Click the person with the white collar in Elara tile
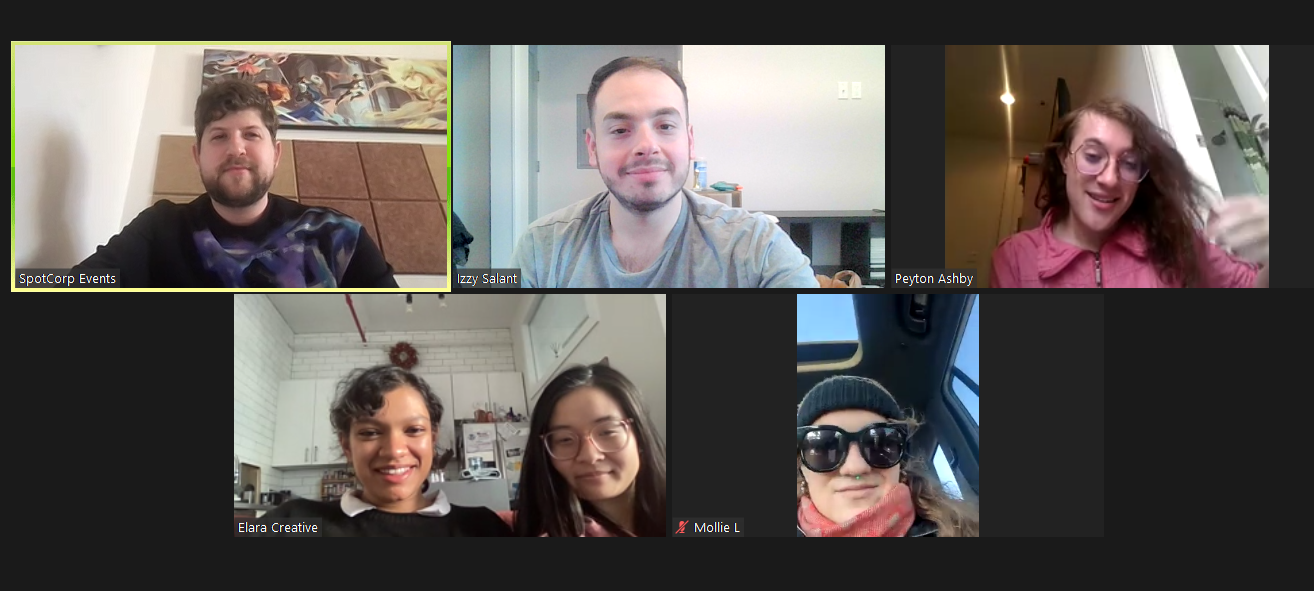 pyautogui.click(x=392, y=455)
